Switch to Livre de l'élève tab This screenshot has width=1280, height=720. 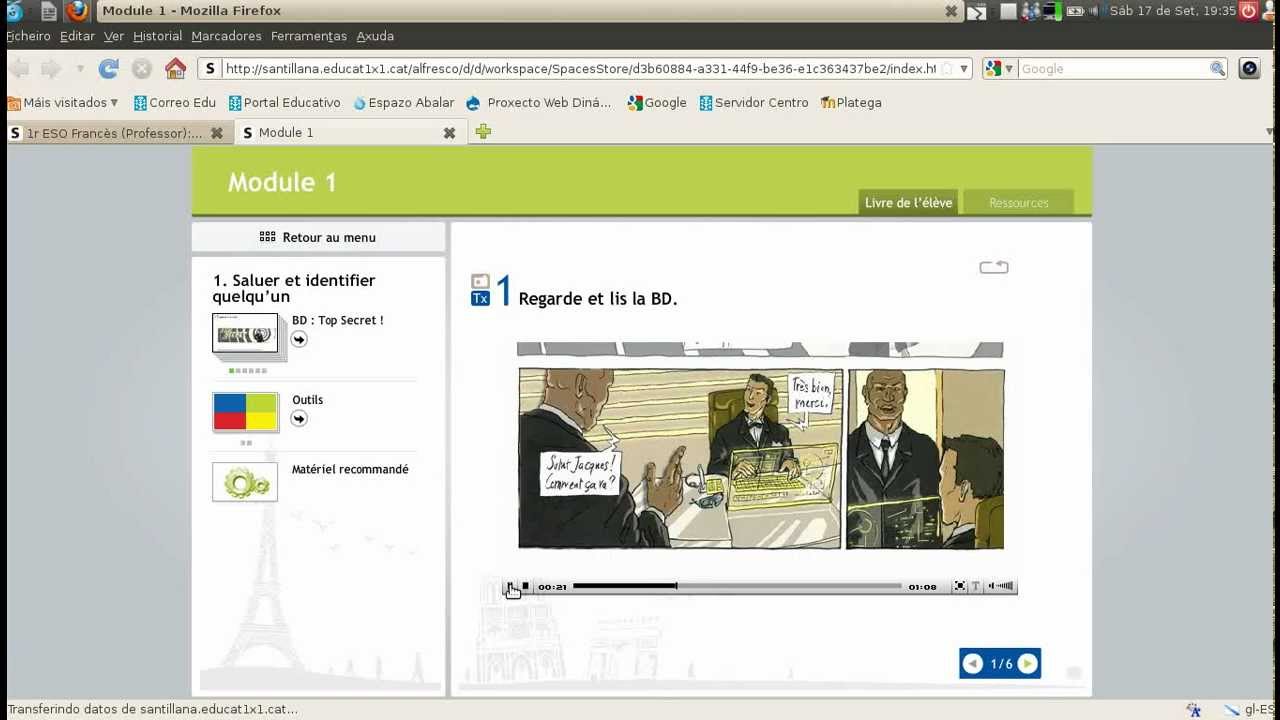pyautogui.click(x=908, y=202)
